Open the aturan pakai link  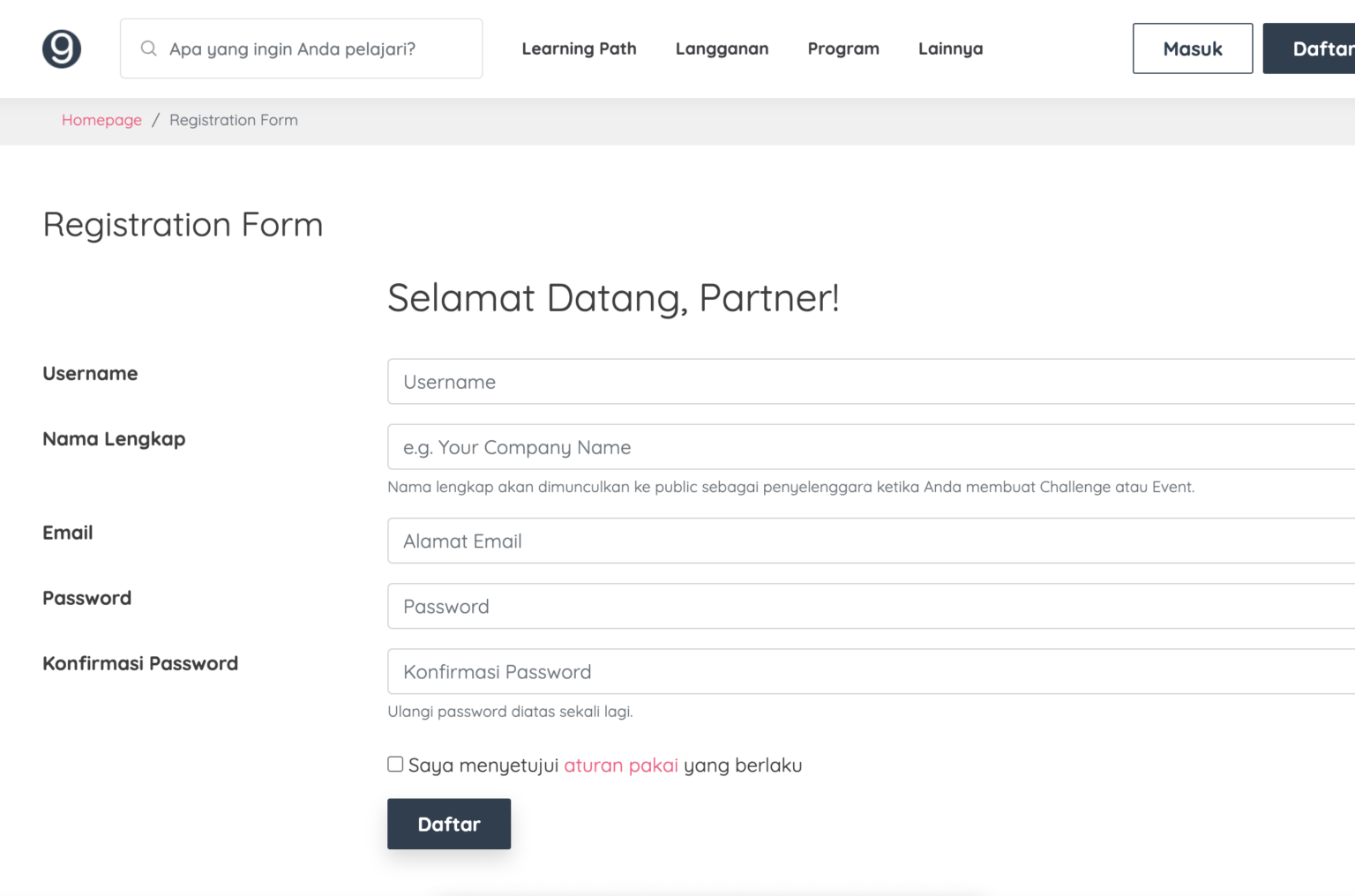[x=621, y=765]
